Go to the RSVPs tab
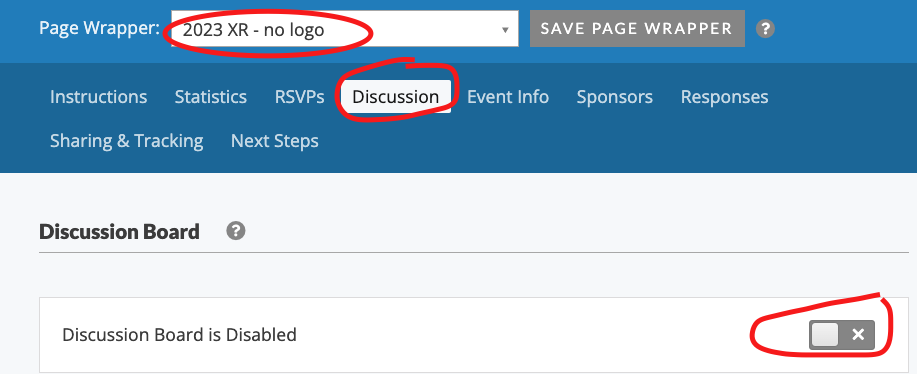Screen dimensions: 917x374 tap(299, 96)
